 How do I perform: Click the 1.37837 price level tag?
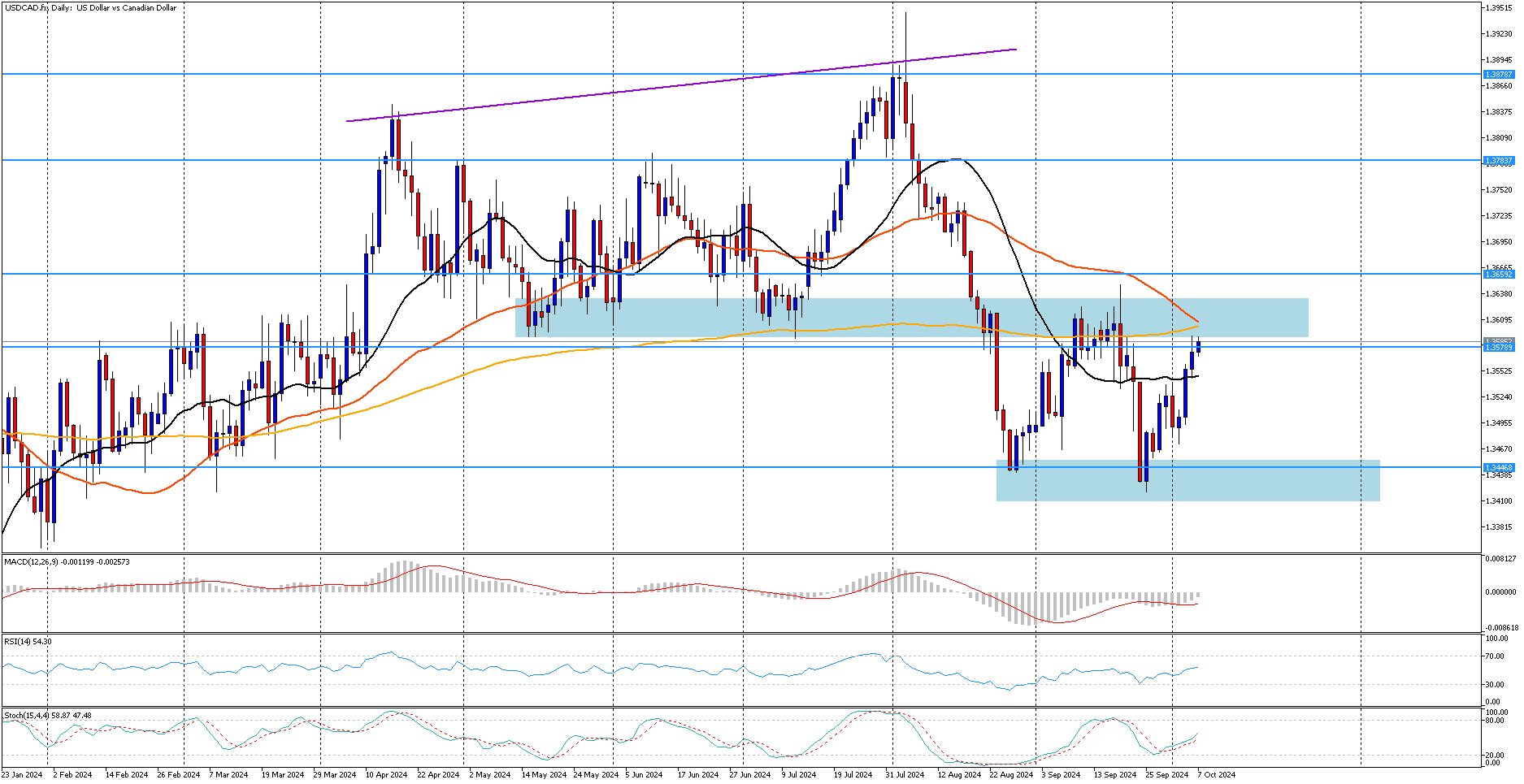tap(1499, 161)
